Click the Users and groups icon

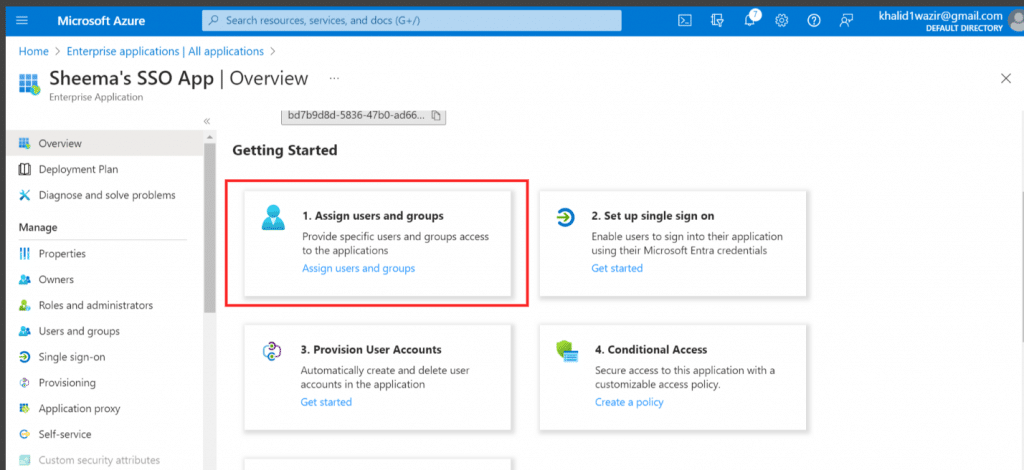(x=25, y=331)
